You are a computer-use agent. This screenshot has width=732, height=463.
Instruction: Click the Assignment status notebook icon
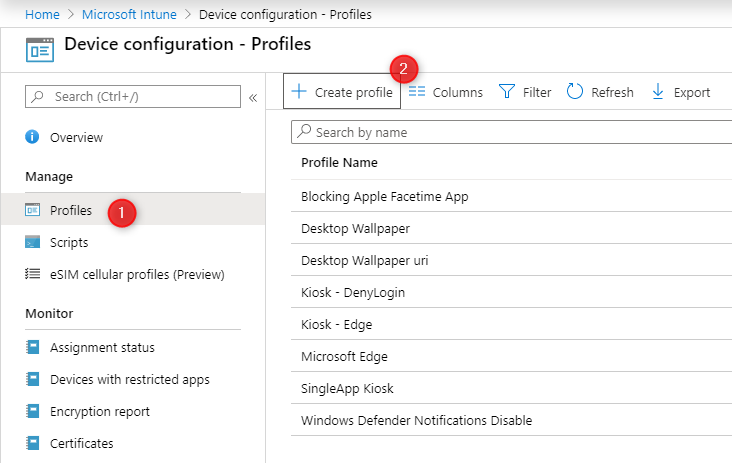[x=32, y=347]
